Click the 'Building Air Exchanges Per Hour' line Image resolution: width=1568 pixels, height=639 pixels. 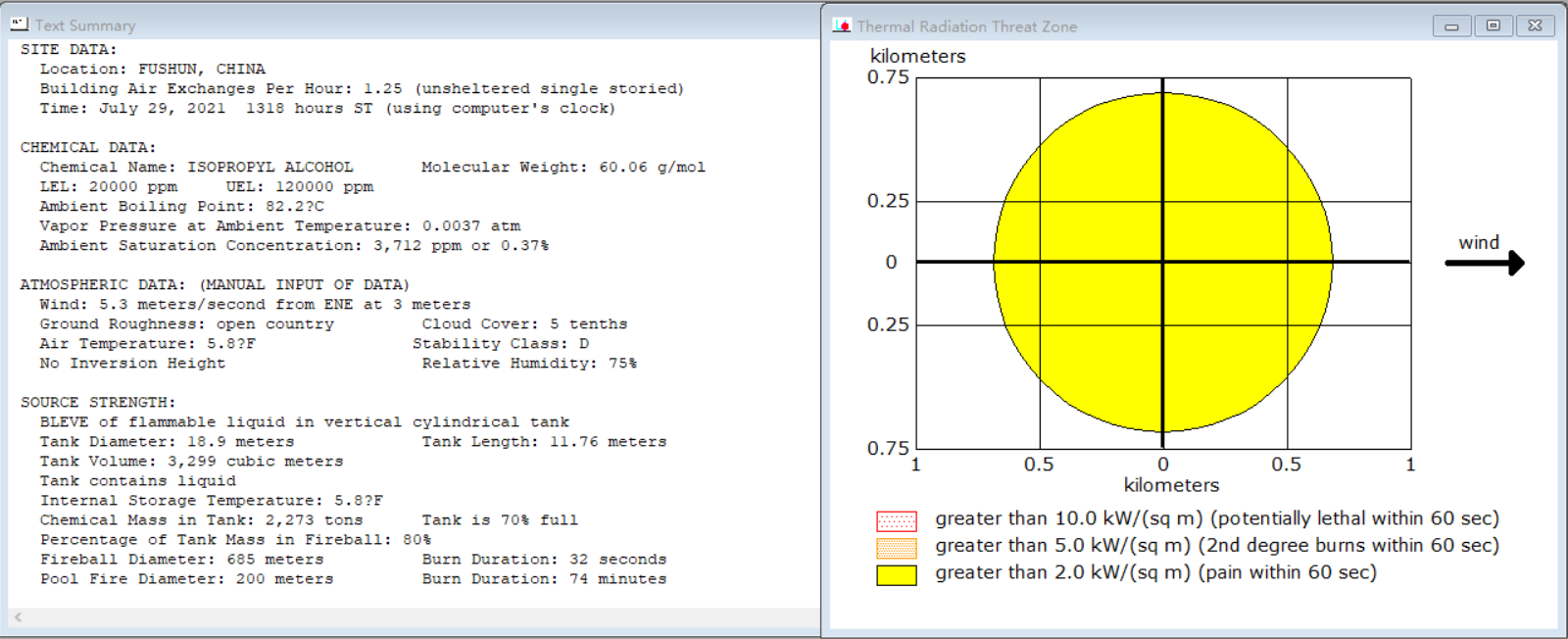[x=362, y=88]
